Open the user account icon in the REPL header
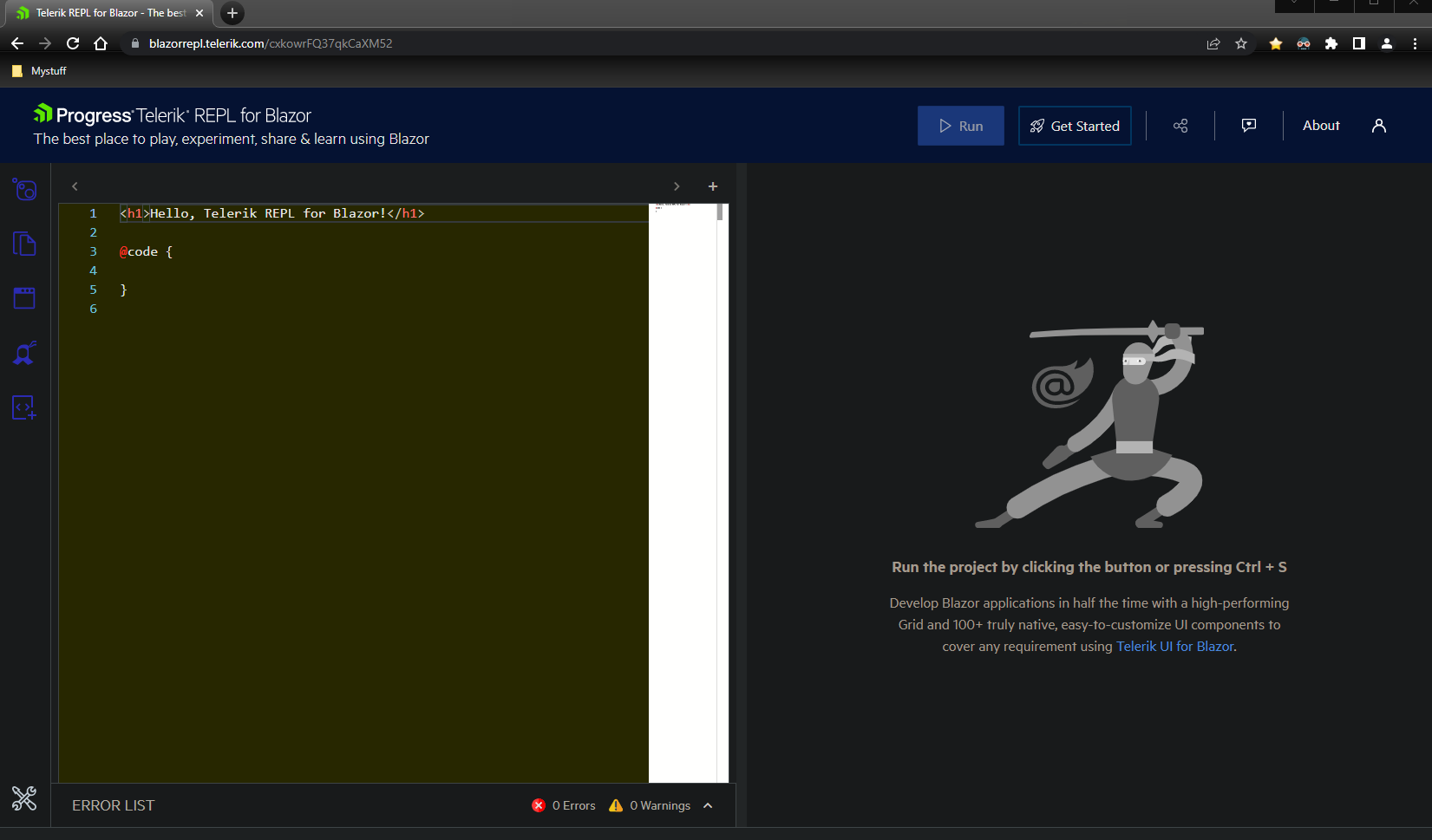This screenshot has width=1432, height=840. (1379, 126)
